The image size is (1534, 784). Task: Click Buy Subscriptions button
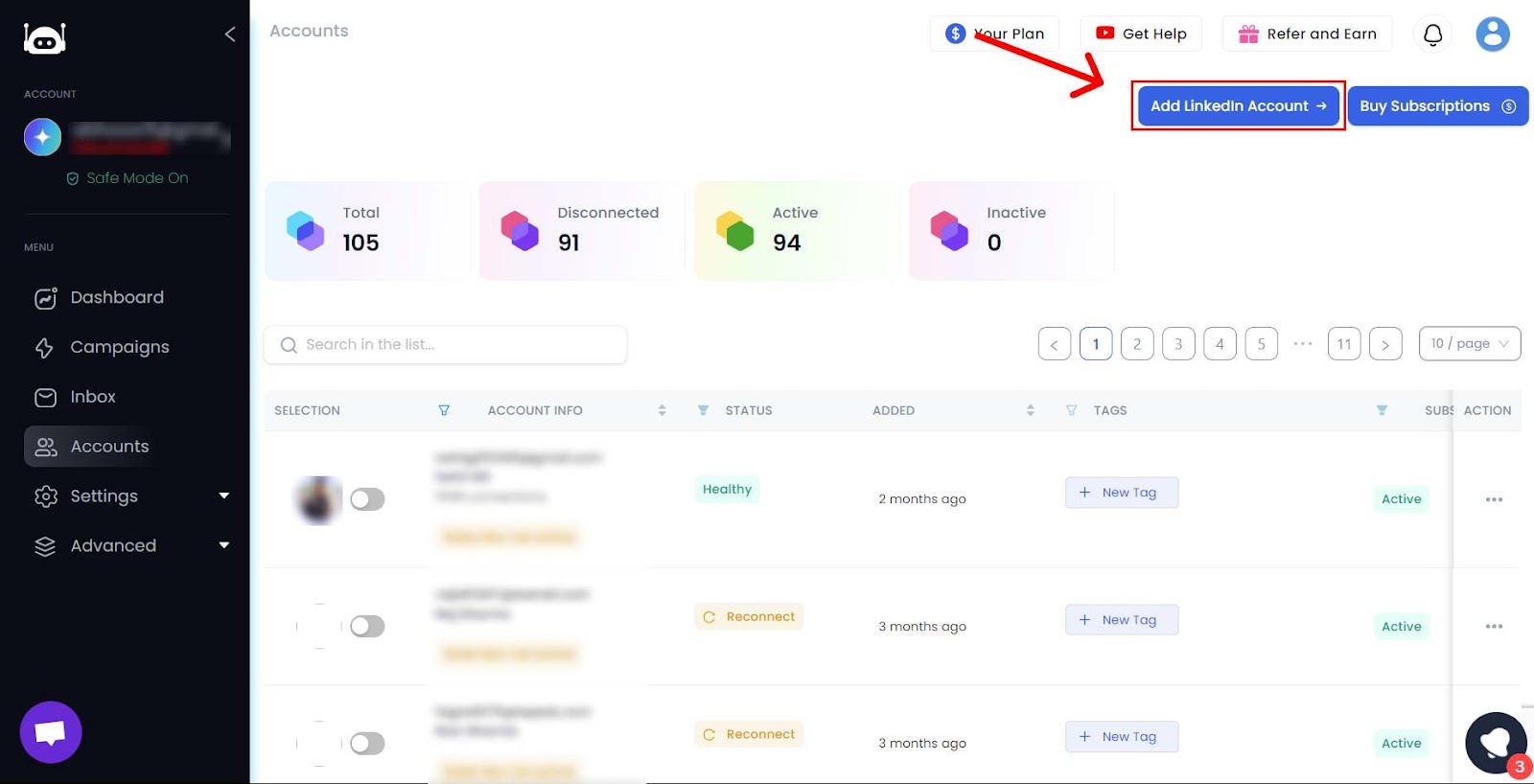click(x=1437, y=105)
